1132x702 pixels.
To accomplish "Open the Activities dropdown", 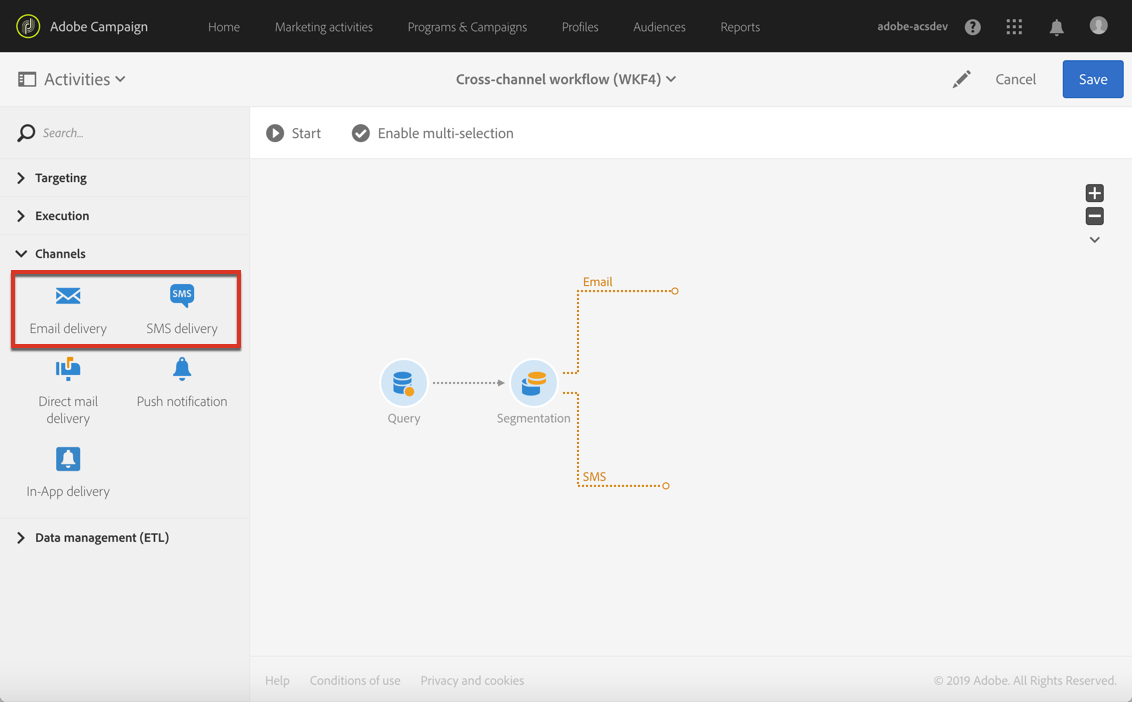I will point(84,79).
